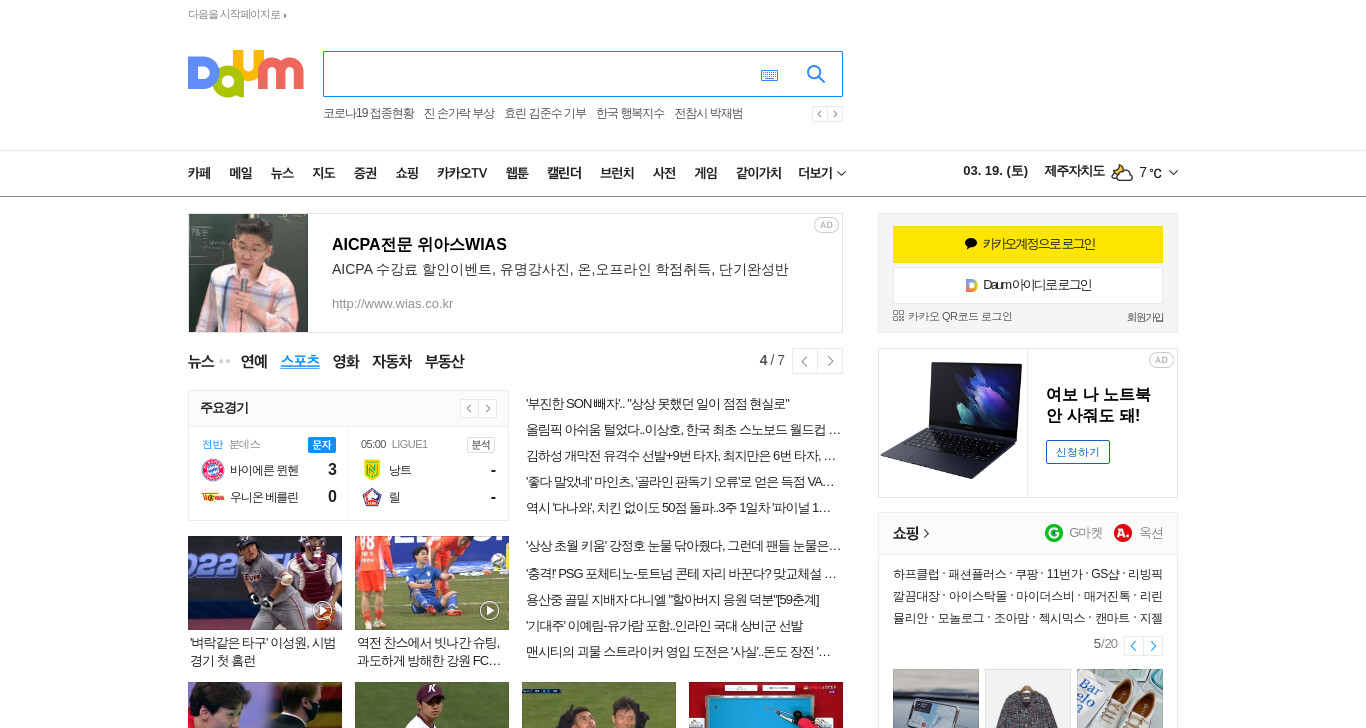This screenshot has width=1366, height=728.
Task: Click the Bayern Munich team logo
Action: tap(213, 470)
